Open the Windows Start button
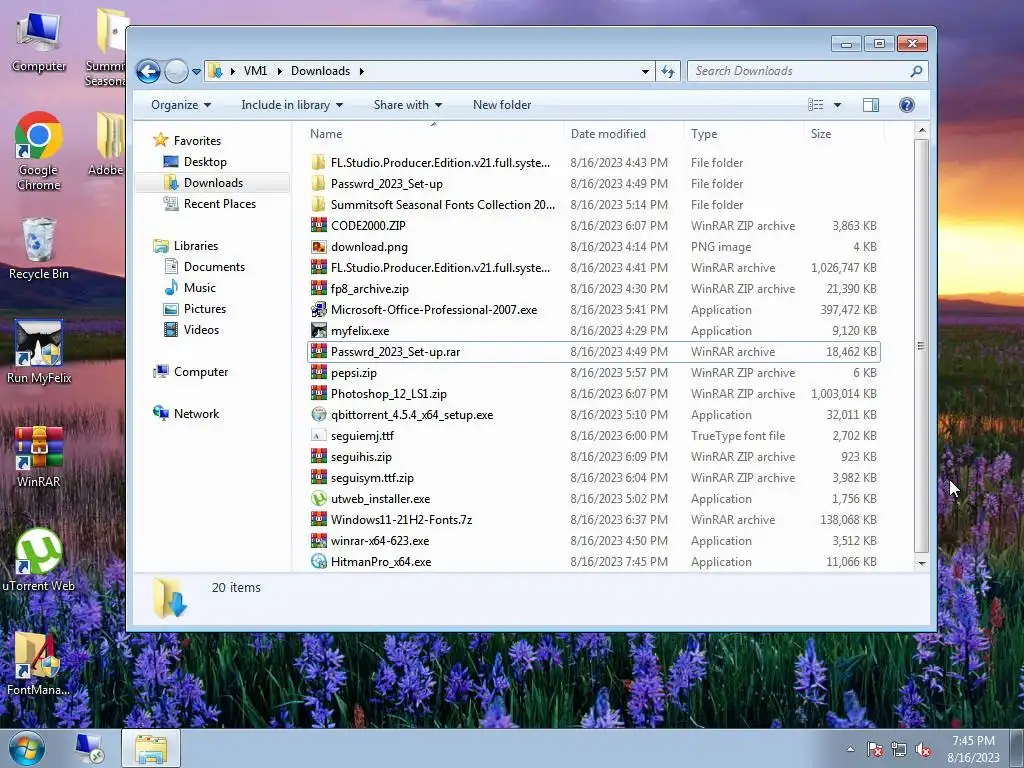The width and height of the screenshot is (1024, 768). coord(26,748)
